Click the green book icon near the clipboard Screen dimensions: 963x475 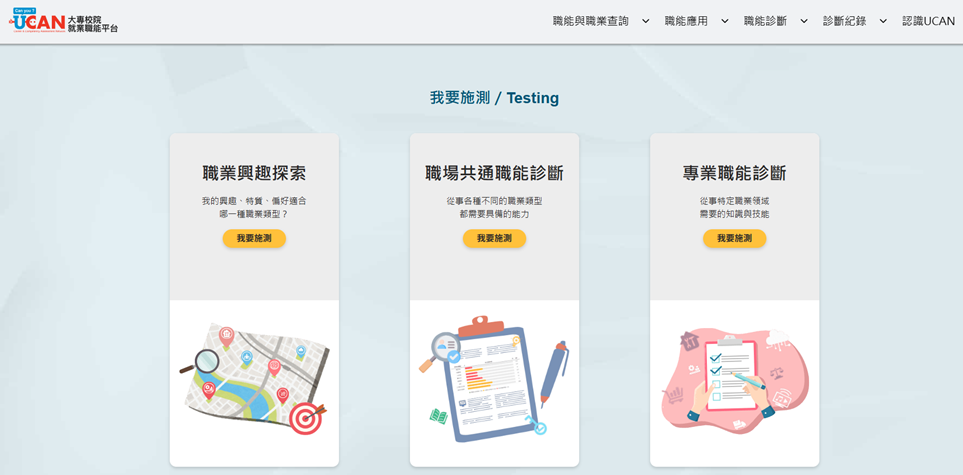(x=438, y=416)
